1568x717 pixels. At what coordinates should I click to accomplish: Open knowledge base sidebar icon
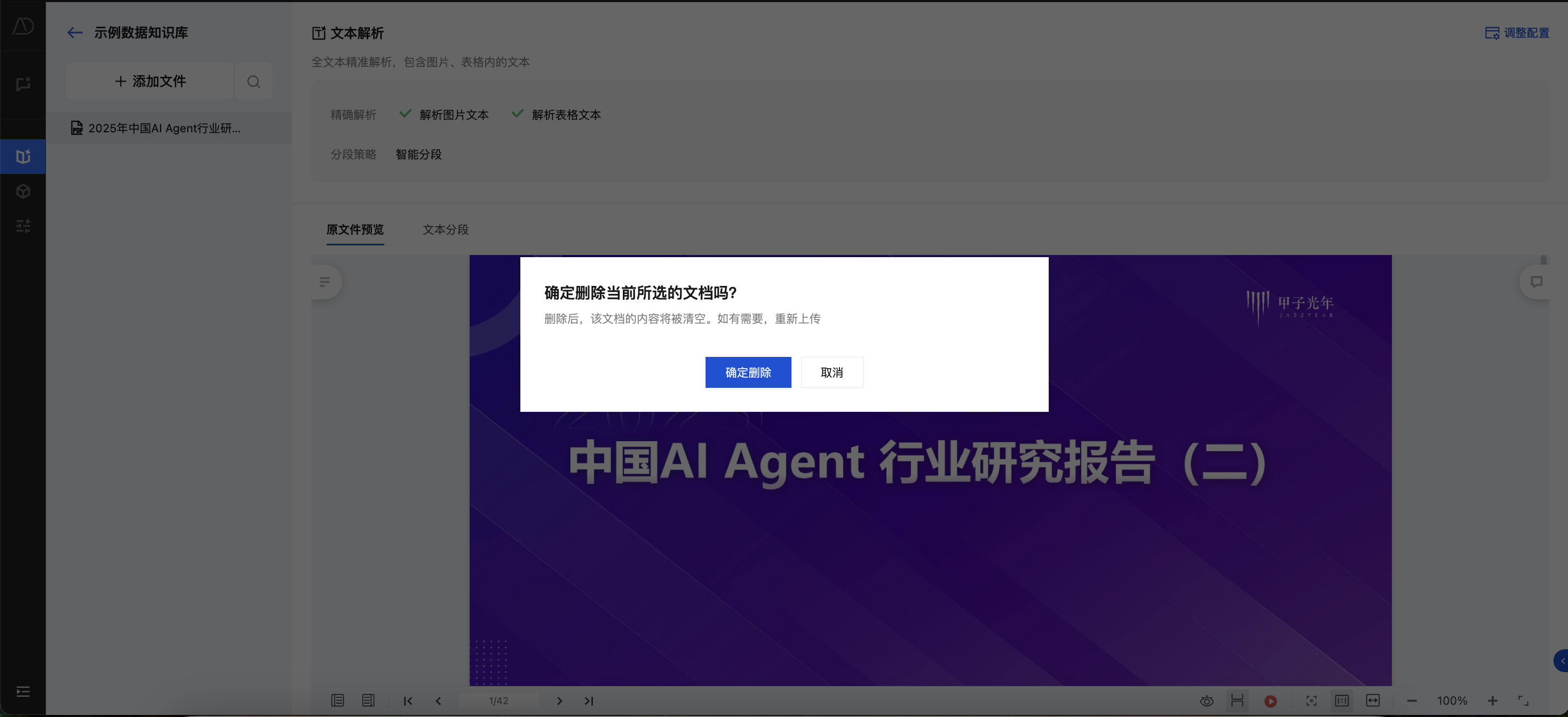[x=23, y=157]
